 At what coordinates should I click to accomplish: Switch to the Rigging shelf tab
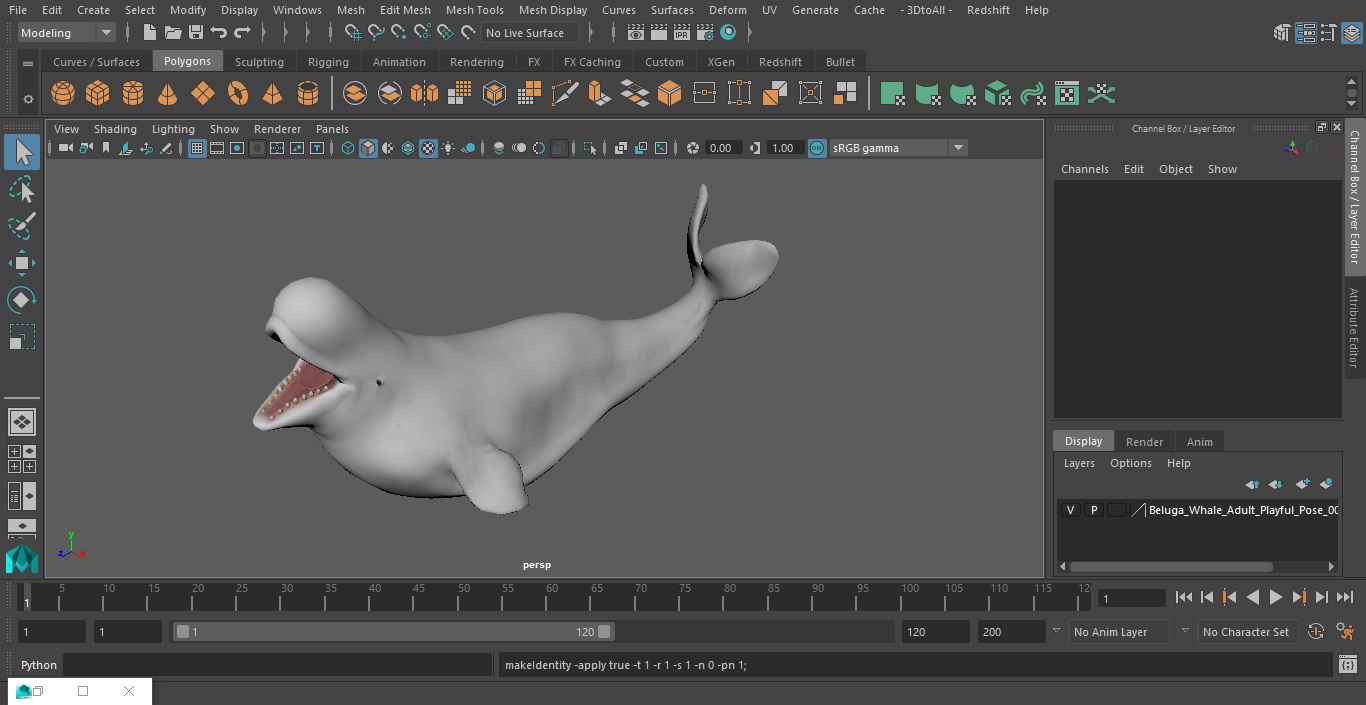[x=328, y=62]
